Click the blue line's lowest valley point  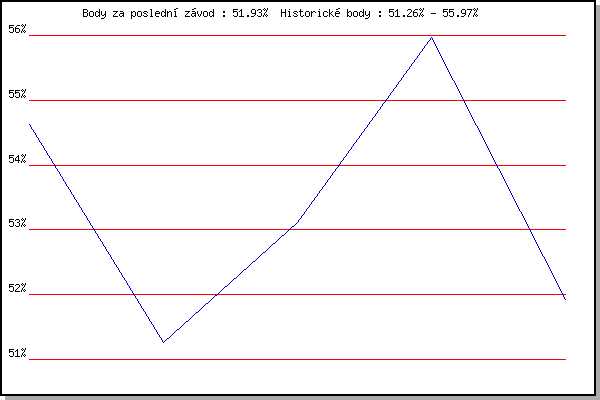[x=163, y=342]
